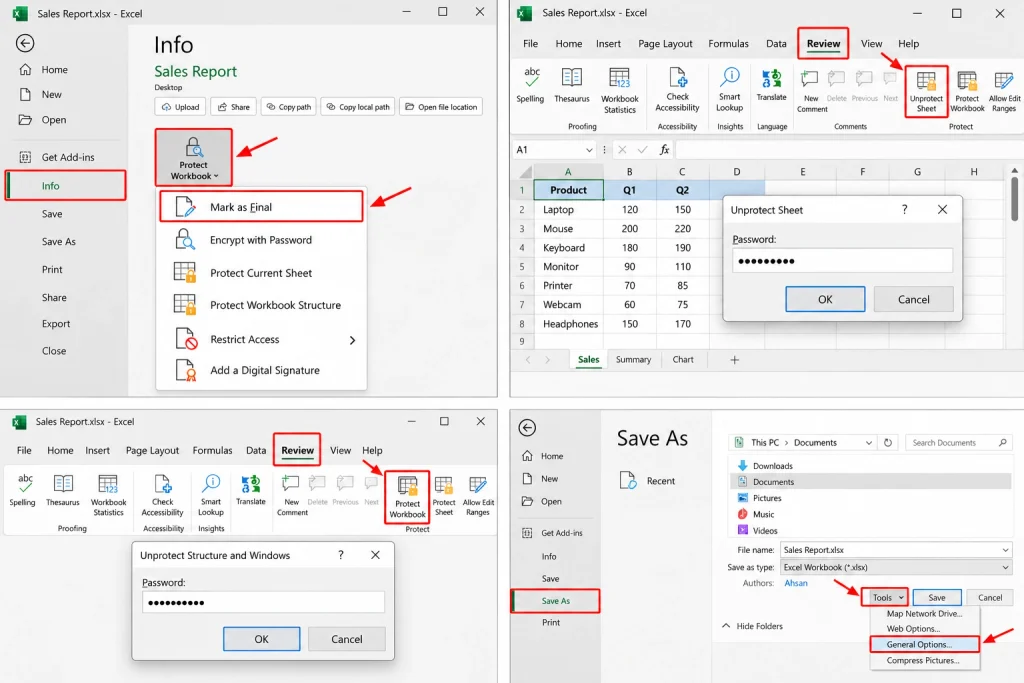Click Cancel in Unprotect Structure and Windows dialog
This screenshot has width=1024, height=683.
tap(346, 639)
